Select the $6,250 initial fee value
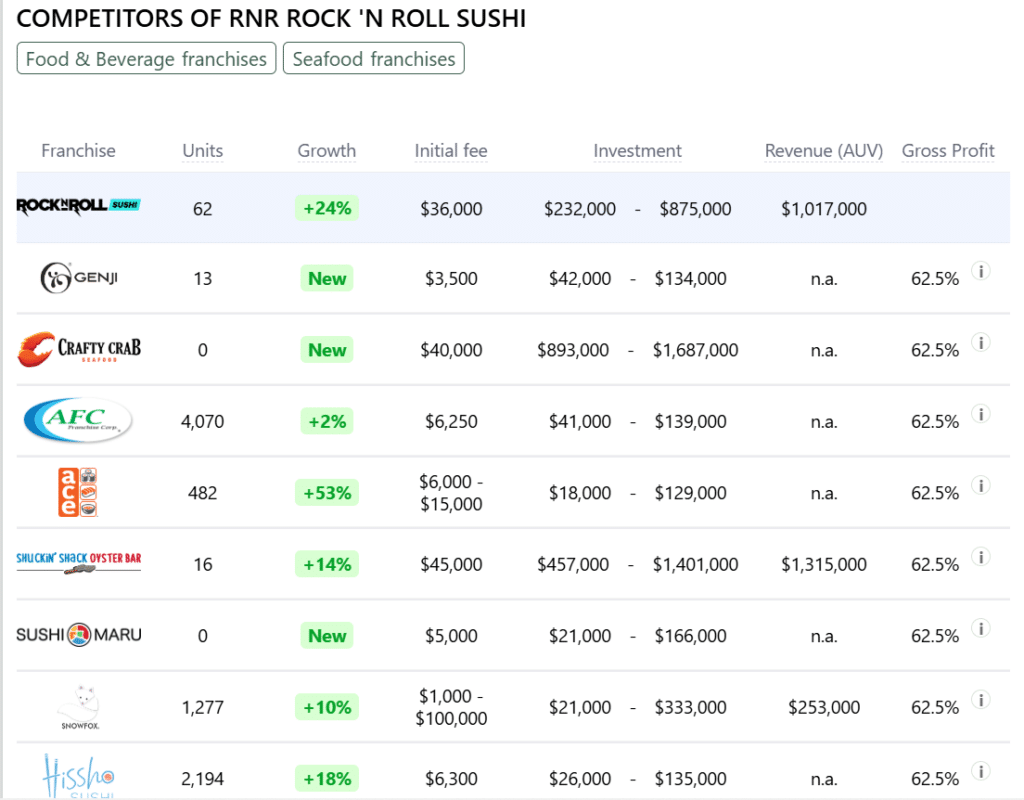 [x=451, y=422]
